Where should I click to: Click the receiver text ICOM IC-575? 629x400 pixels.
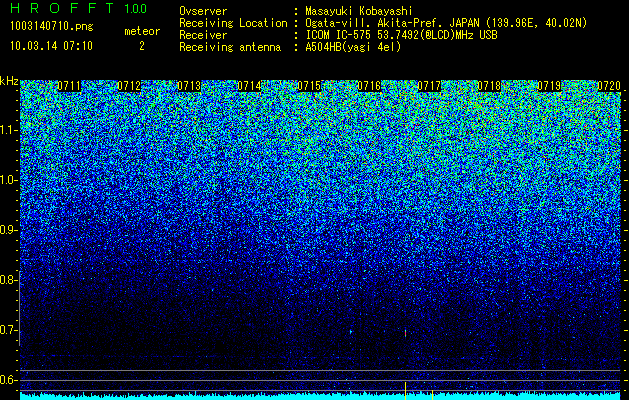(338, 35)
